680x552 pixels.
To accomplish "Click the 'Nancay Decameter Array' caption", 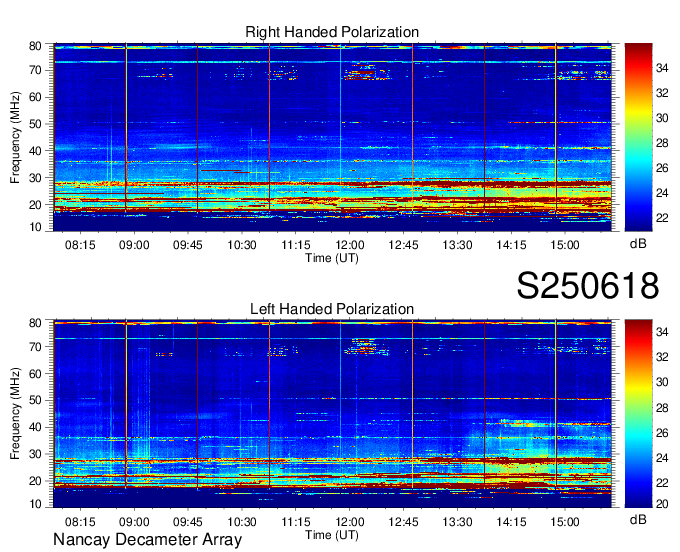I will point(147,540).
